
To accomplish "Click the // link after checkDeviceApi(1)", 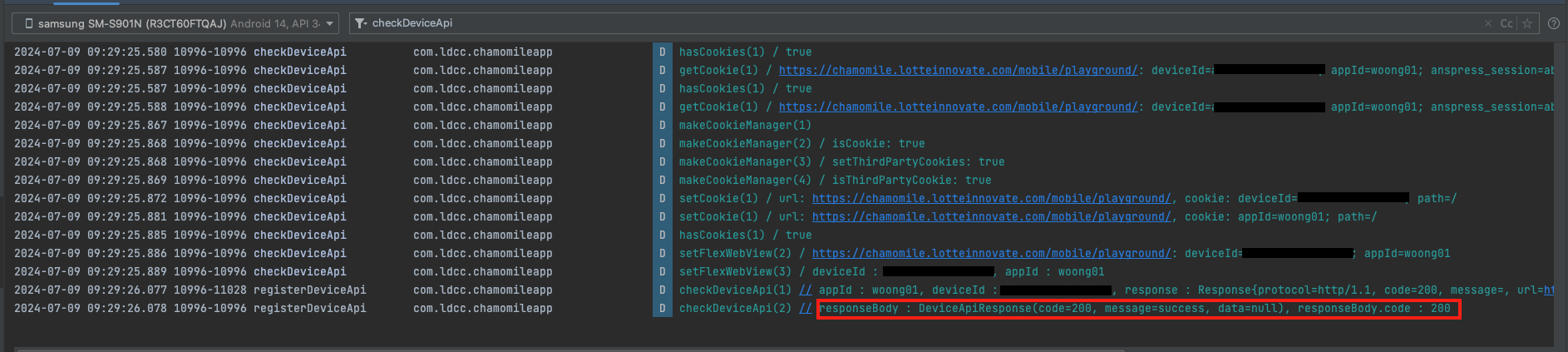I will (805, 290).
